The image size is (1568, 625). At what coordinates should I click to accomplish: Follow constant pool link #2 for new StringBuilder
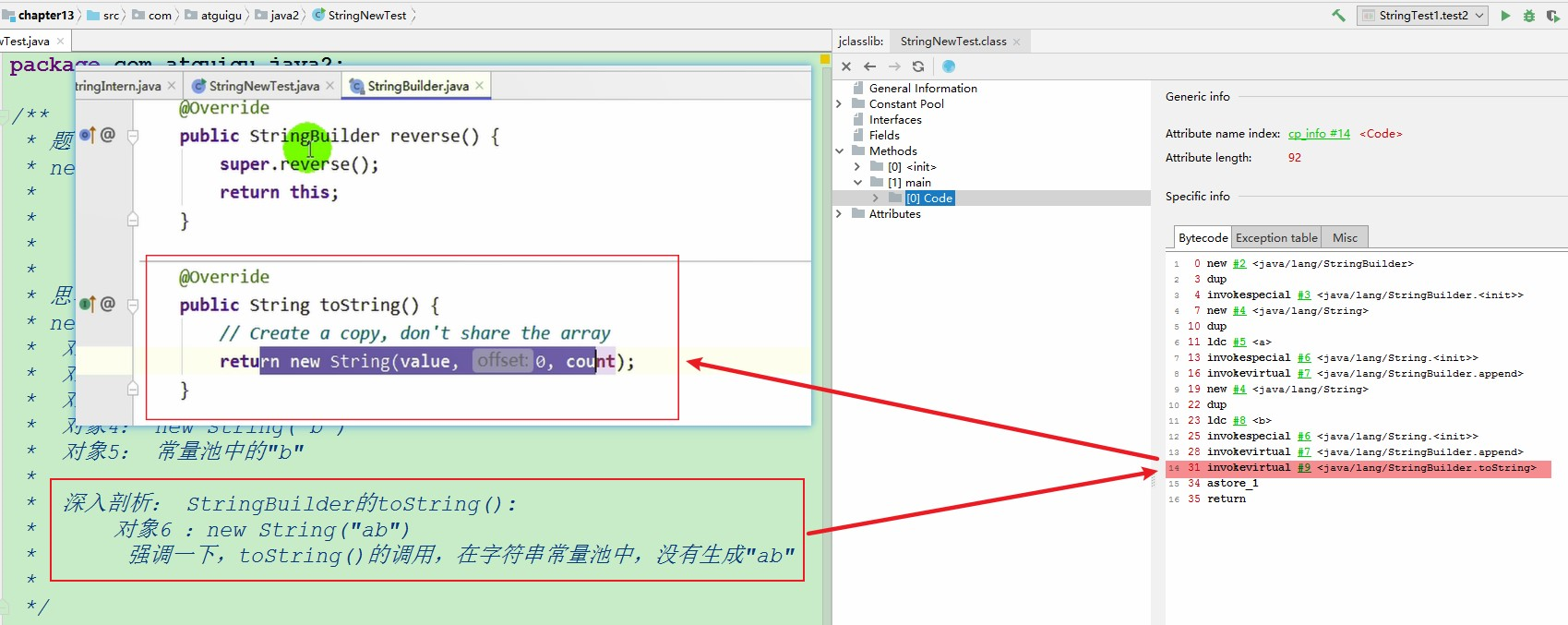click(1239, 264)
